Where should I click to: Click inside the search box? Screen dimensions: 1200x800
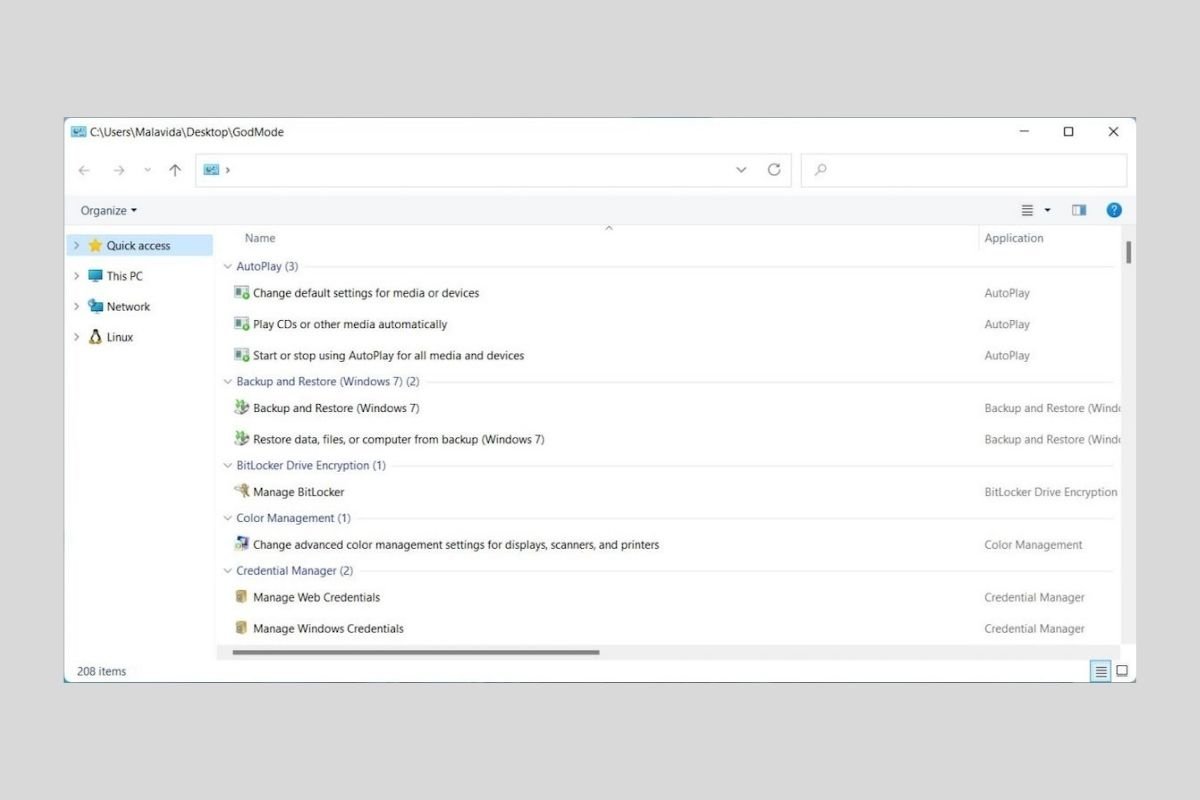[x=964, y=170]
